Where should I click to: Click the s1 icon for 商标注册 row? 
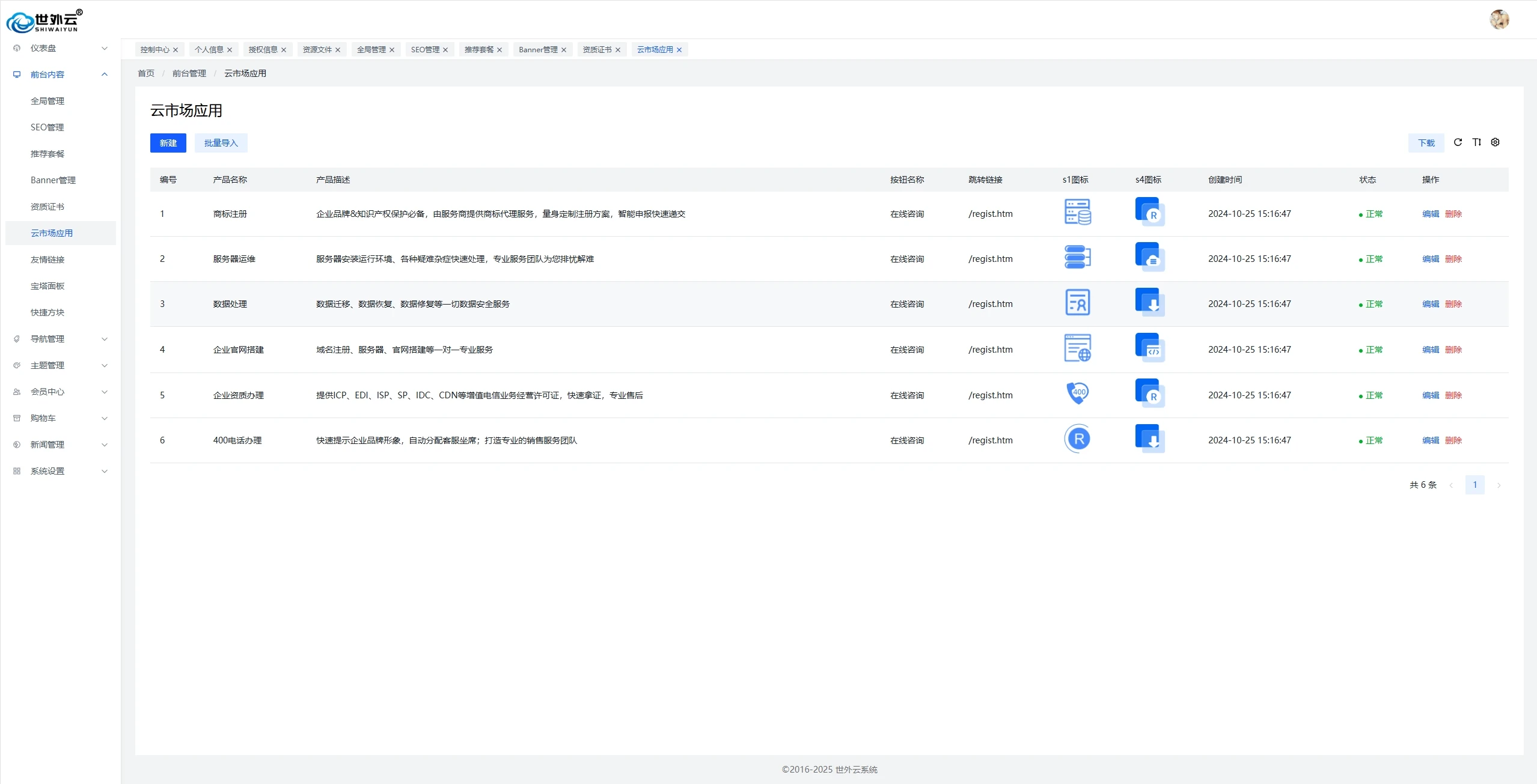(1078, 213)
